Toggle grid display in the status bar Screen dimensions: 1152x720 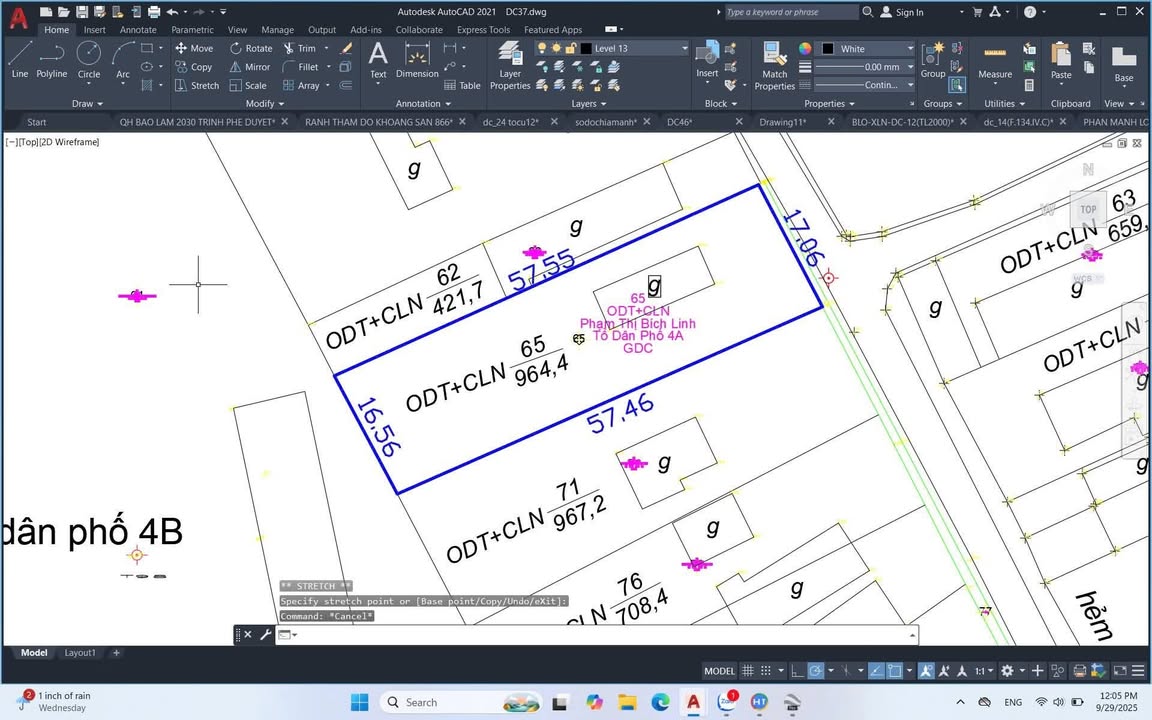747,670
